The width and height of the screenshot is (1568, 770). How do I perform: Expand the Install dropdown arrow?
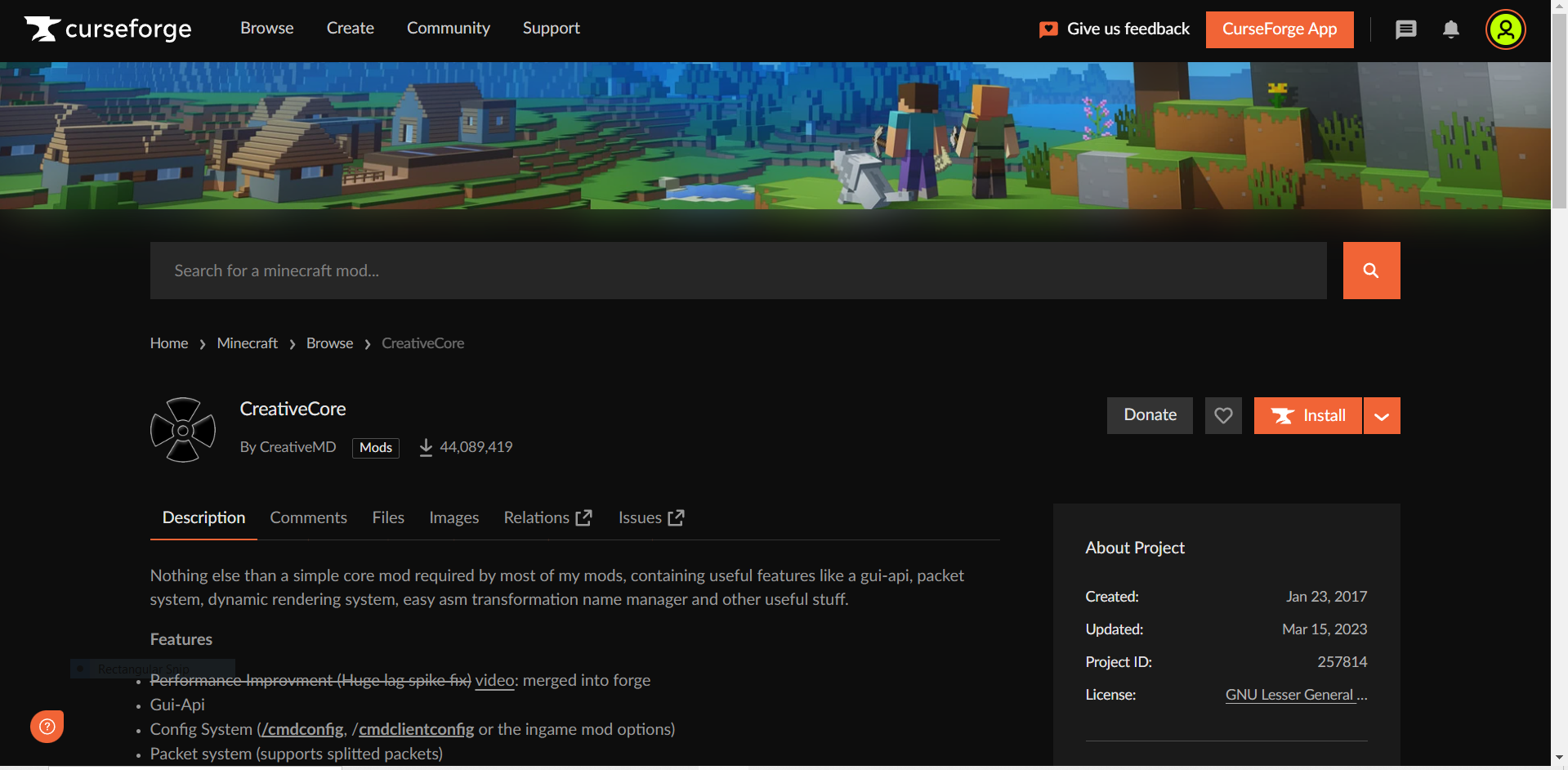(x=1381, y=416)
